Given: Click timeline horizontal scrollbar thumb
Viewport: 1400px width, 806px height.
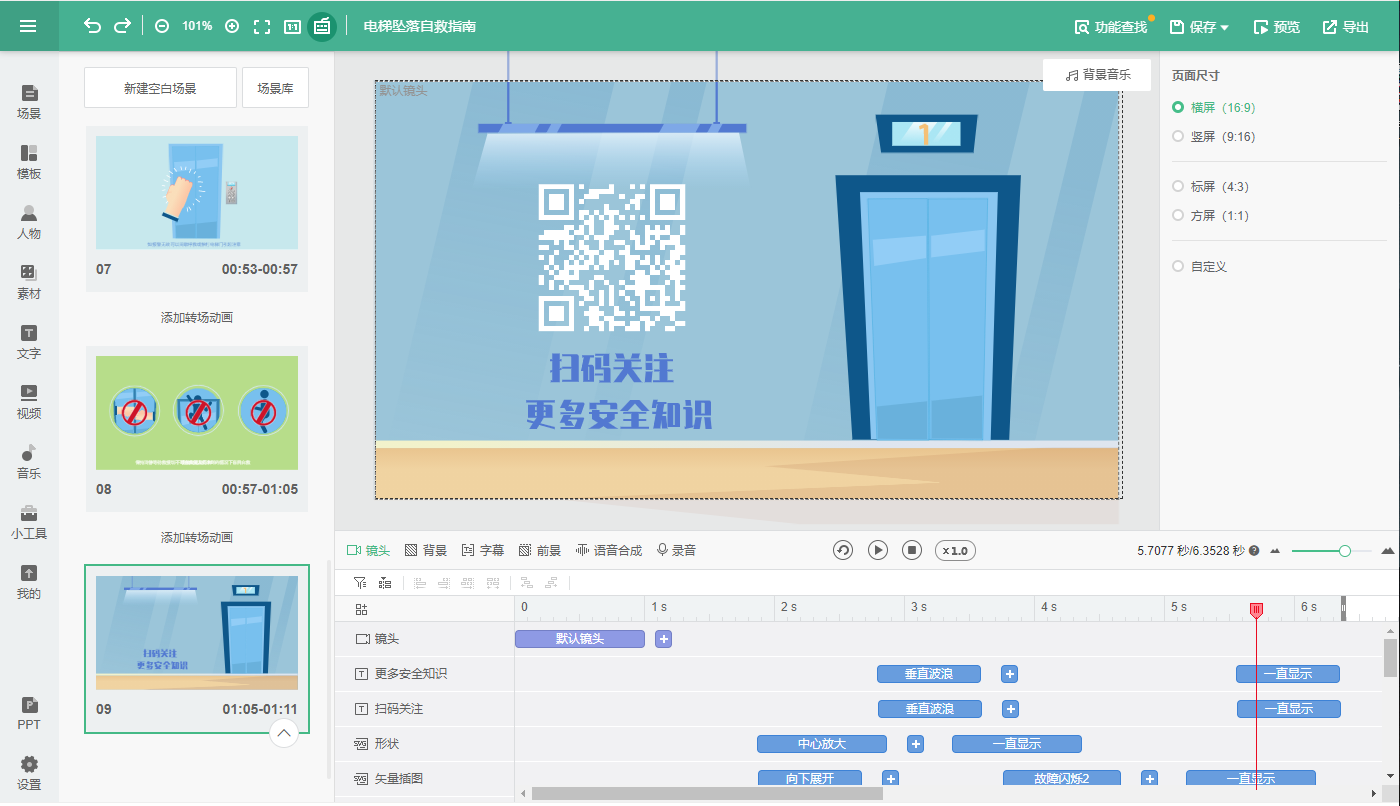Looking at the screenshot, I should click(x=707, y=793).
